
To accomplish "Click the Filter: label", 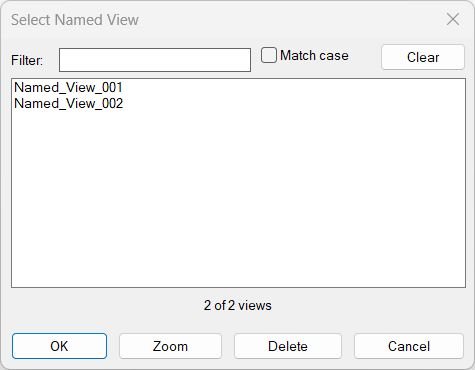I will (x=27, y=60).
